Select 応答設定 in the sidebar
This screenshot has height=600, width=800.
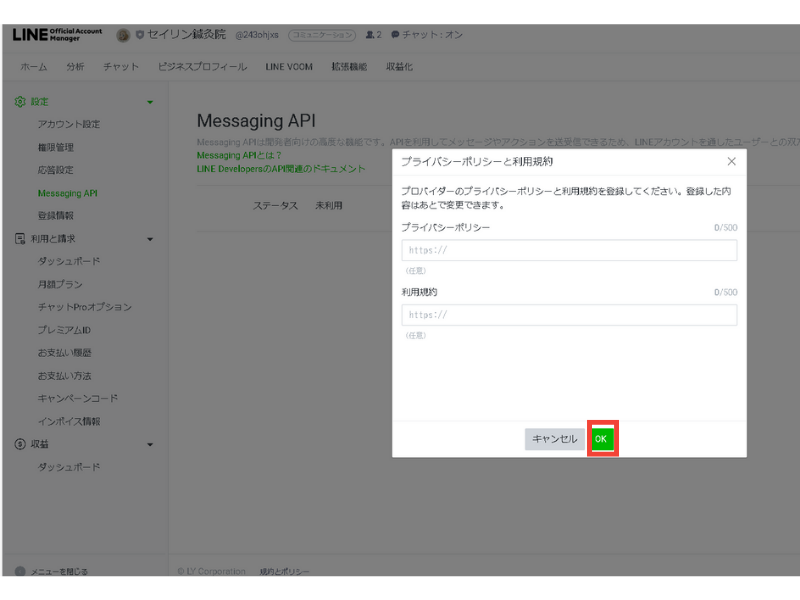(55, 170)
